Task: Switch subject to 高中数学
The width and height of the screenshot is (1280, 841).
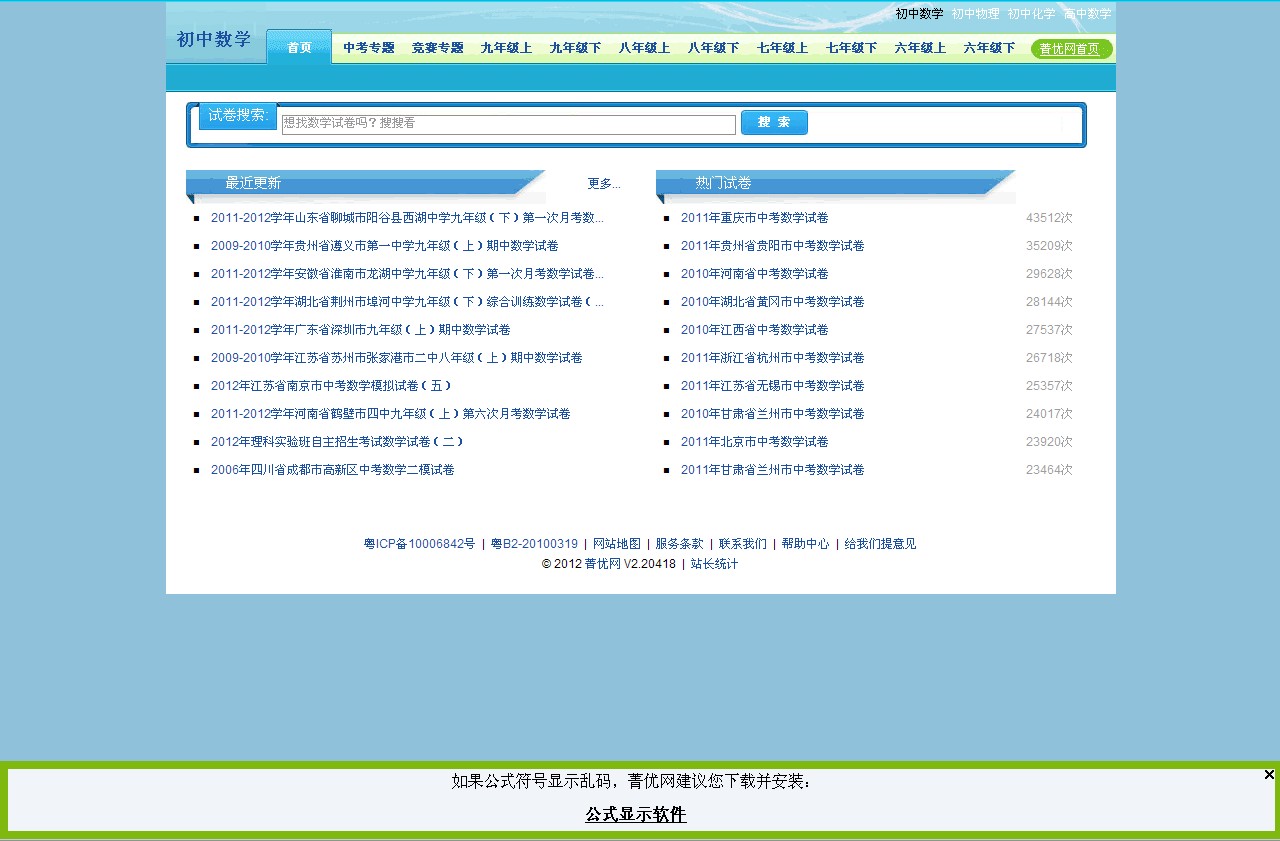Action: pyautogui.click(x=1087, y=14)
